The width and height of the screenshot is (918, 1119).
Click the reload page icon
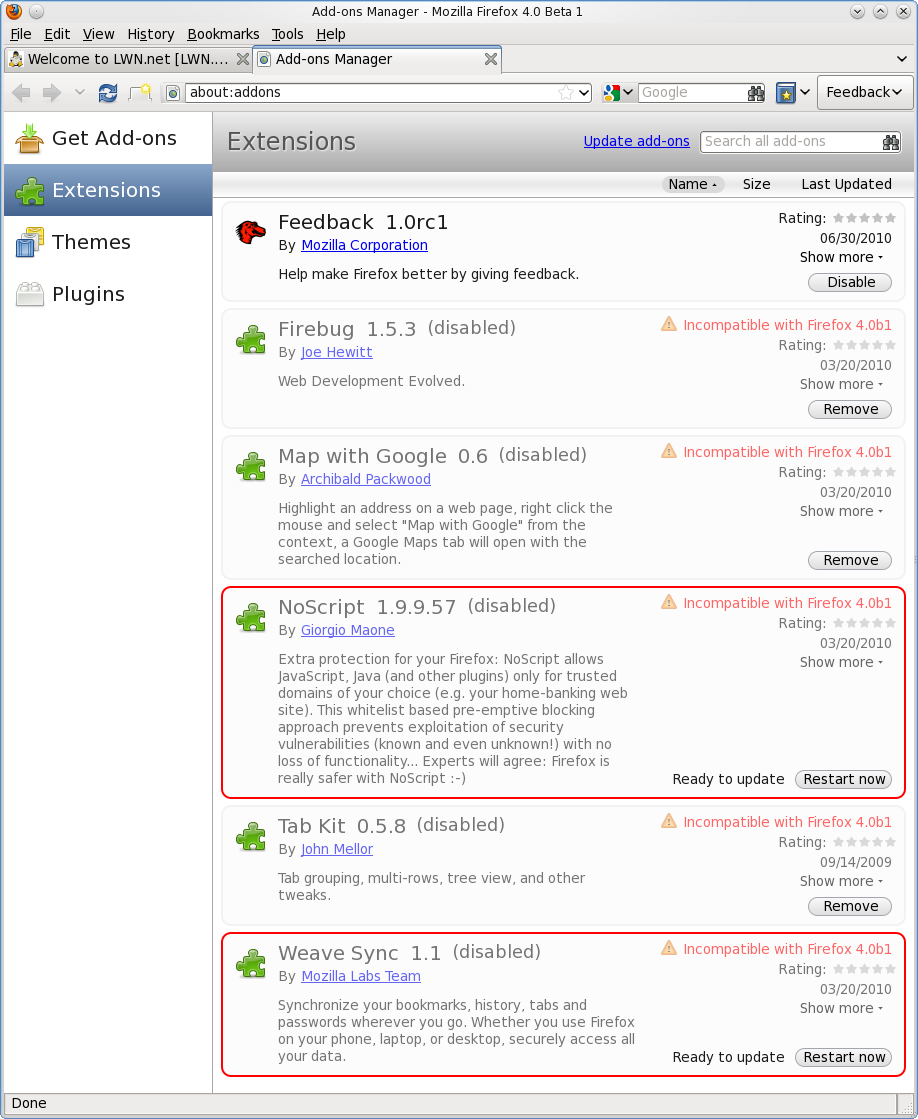(x=107, y=93)
